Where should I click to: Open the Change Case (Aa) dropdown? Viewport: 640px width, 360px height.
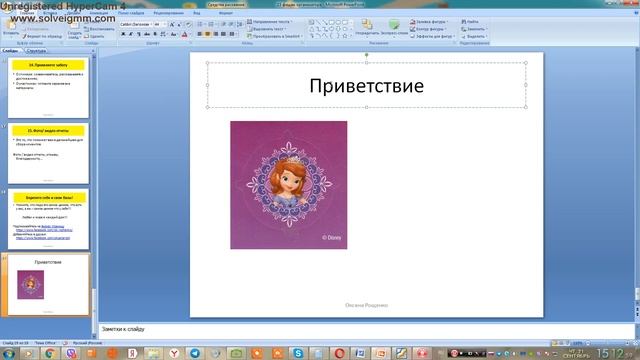click(x=174, y=34)
